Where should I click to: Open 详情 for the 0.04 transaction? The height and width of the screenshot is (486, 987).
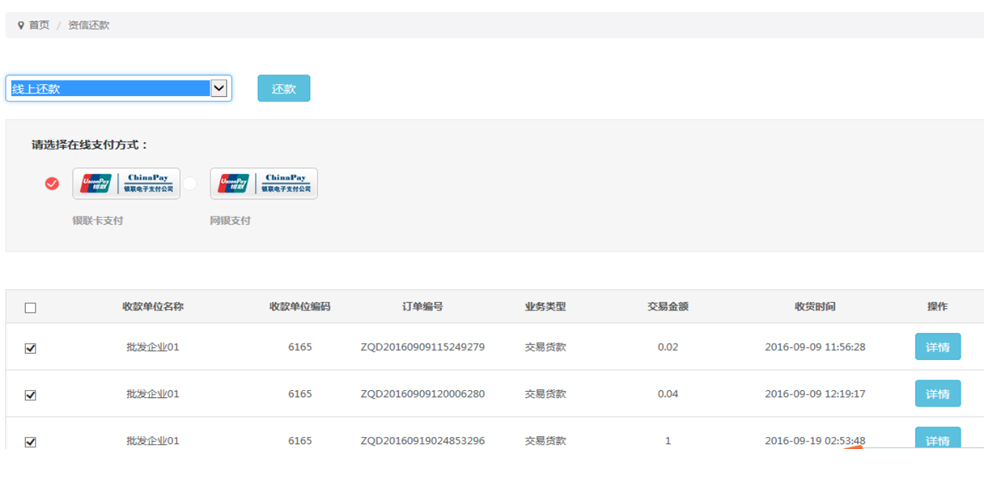pyautogui.click(x=937, y=394)
